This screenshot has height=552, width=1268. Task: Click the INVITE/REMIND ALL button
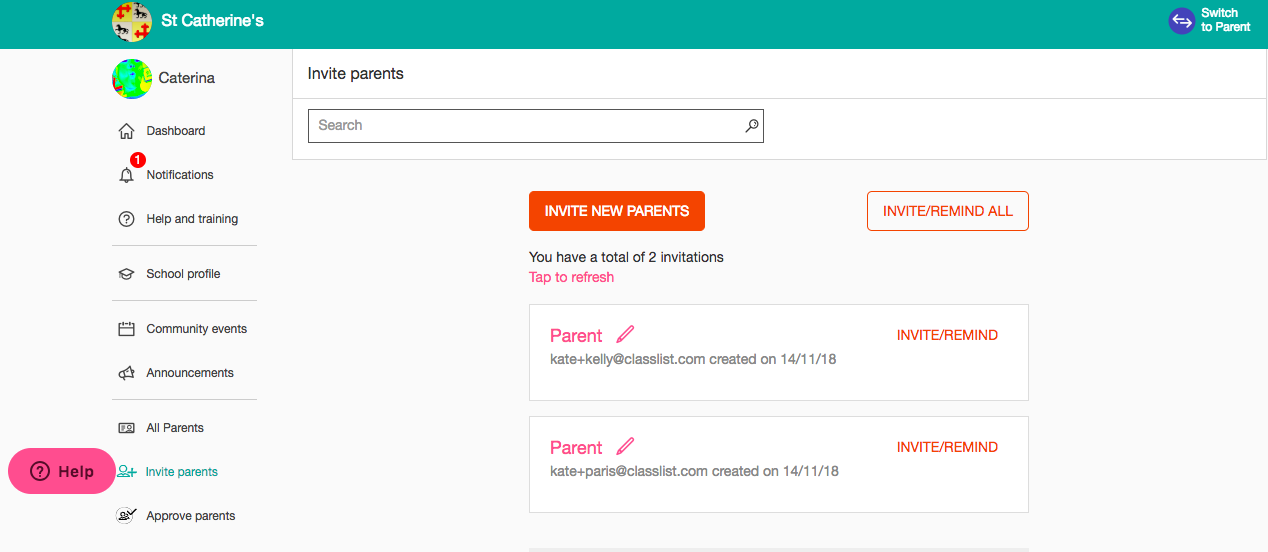(948, 211)
